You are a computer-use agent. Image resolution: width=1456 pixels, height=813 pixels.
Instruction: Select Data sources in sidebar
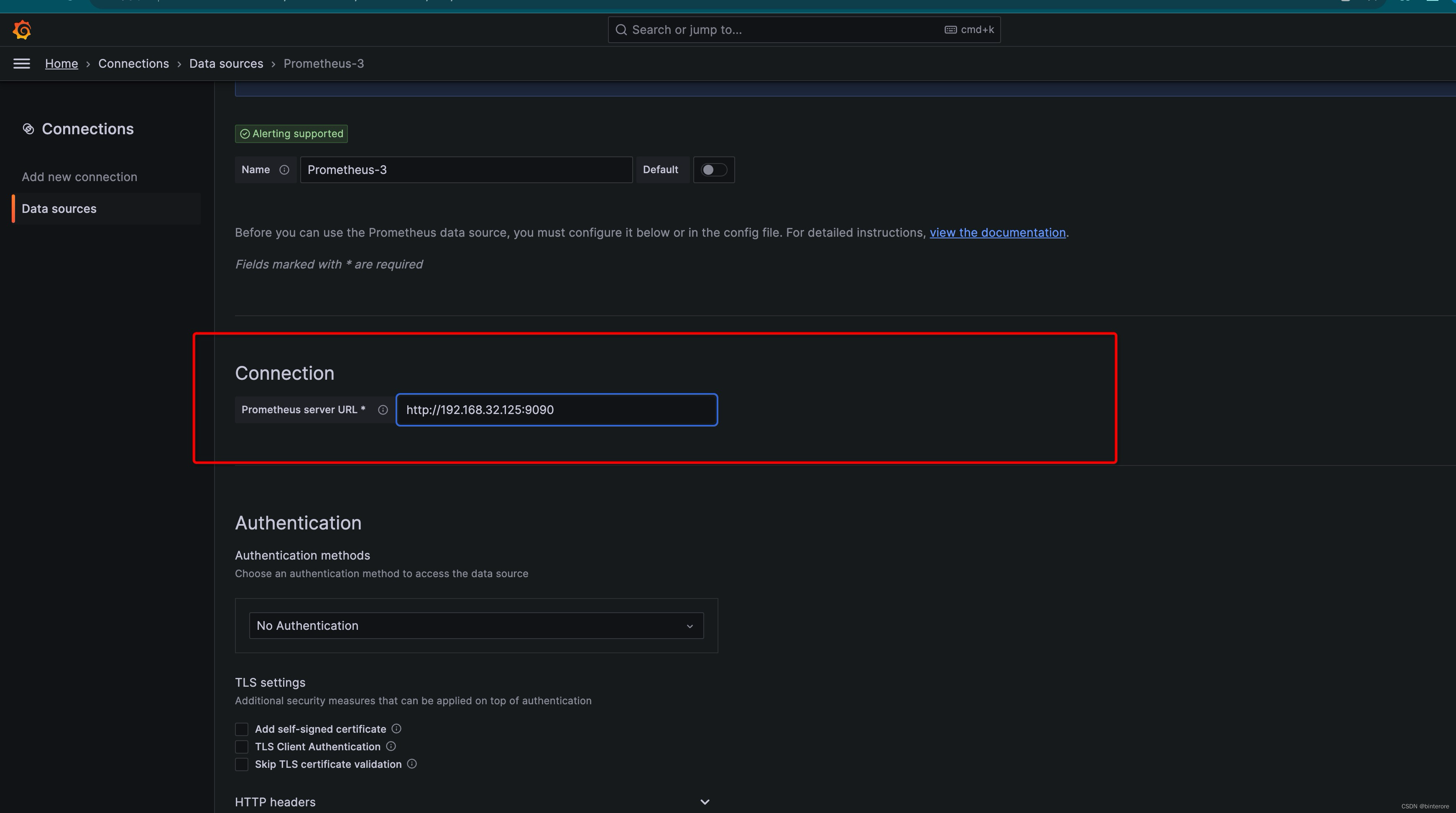coord(59,209)
